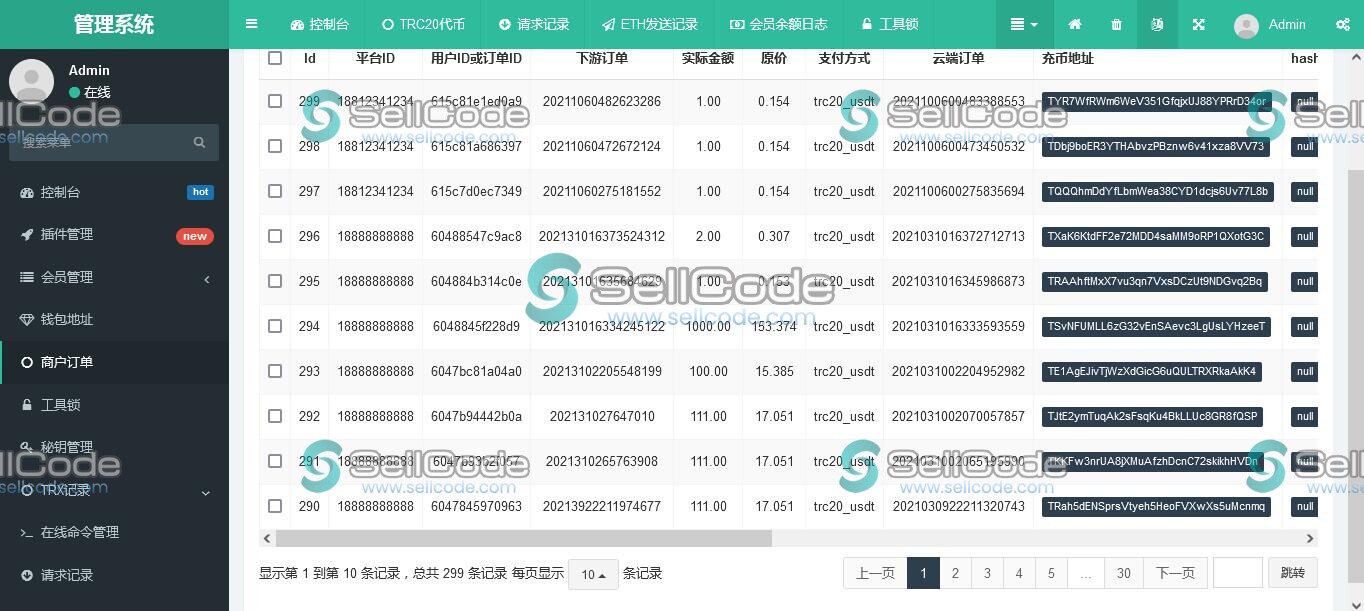The image size is (1364, 611).
Task: Click the search magnifier icon in sidebar
Action: pos(199,143)
